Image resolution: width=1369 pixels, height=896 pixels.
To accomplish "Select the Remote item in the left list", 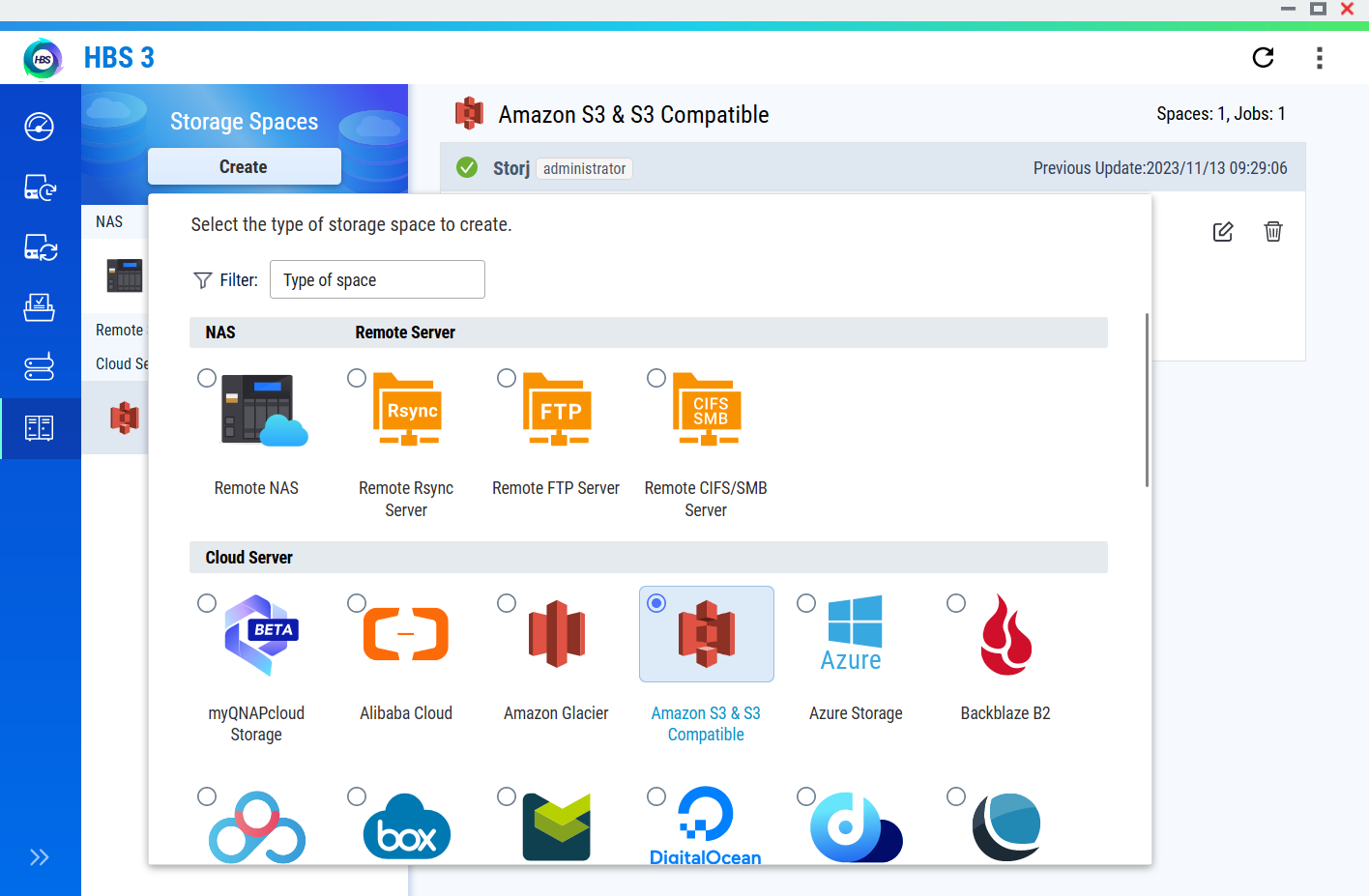I will point(119,331).
